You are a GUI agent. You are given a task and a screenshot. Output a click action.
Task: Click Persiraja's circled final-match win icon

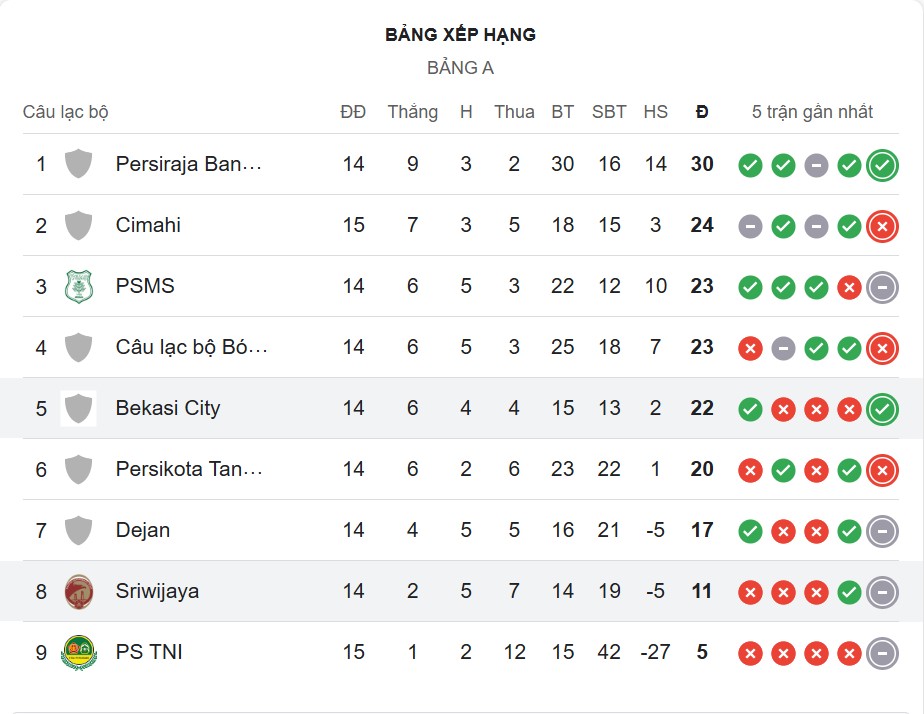880,164
